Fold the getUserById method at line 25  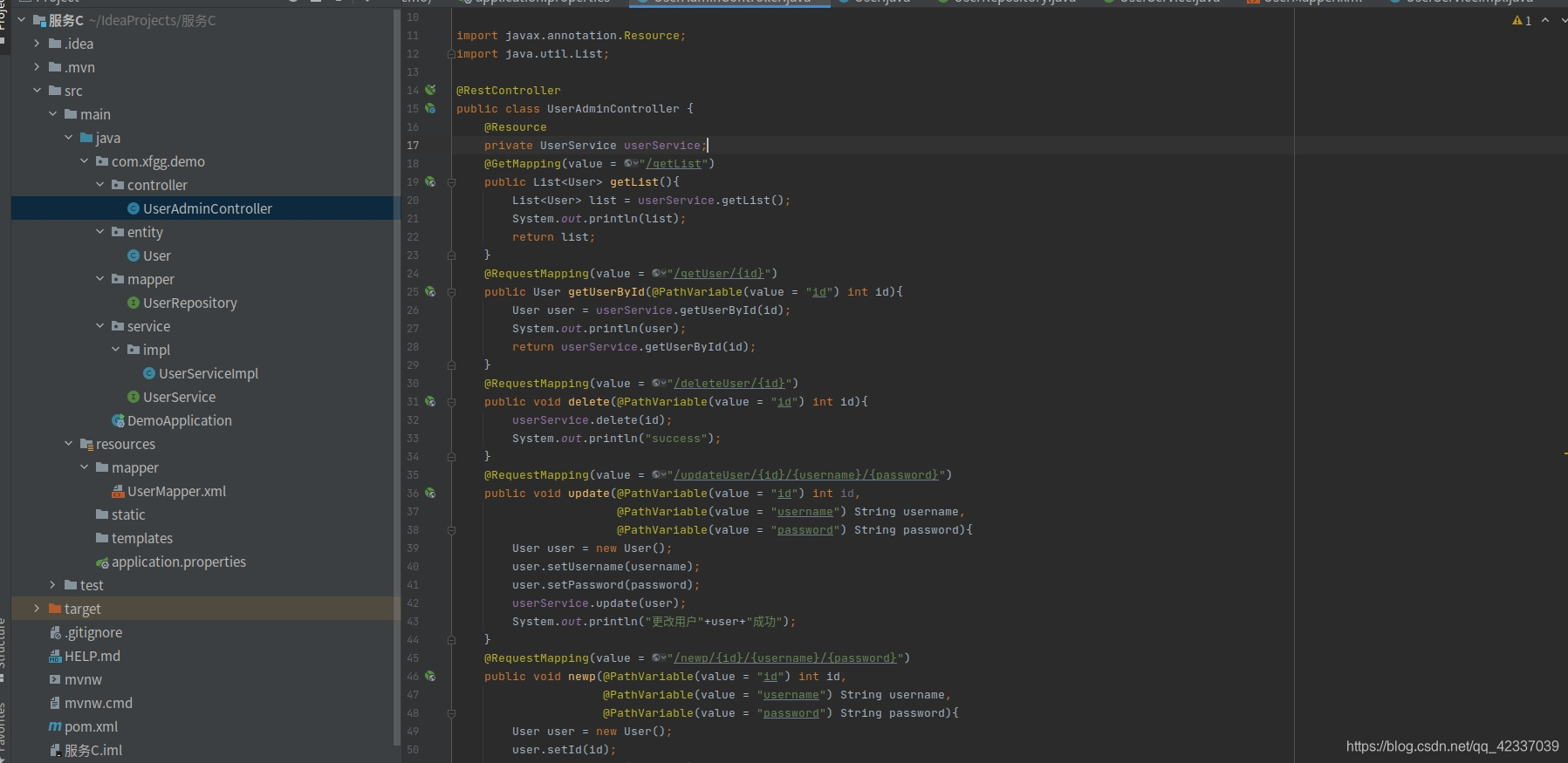point(451,292)
